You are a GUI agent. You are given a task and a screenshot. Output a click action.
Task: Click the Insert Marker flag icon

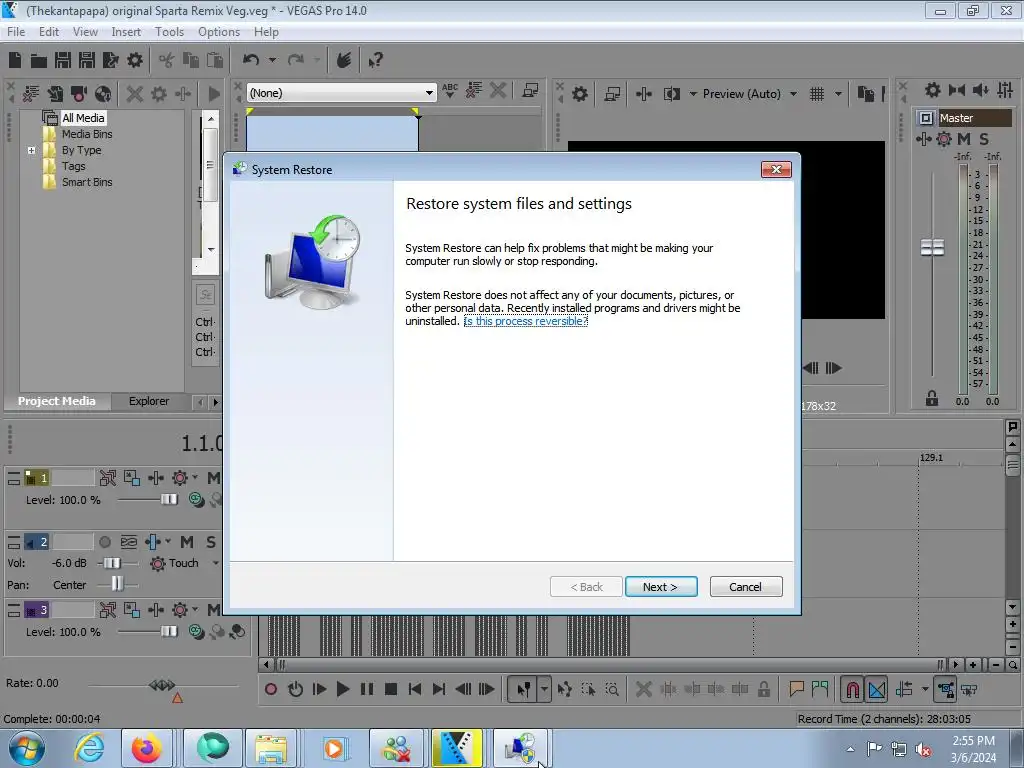tap(796, 689)
